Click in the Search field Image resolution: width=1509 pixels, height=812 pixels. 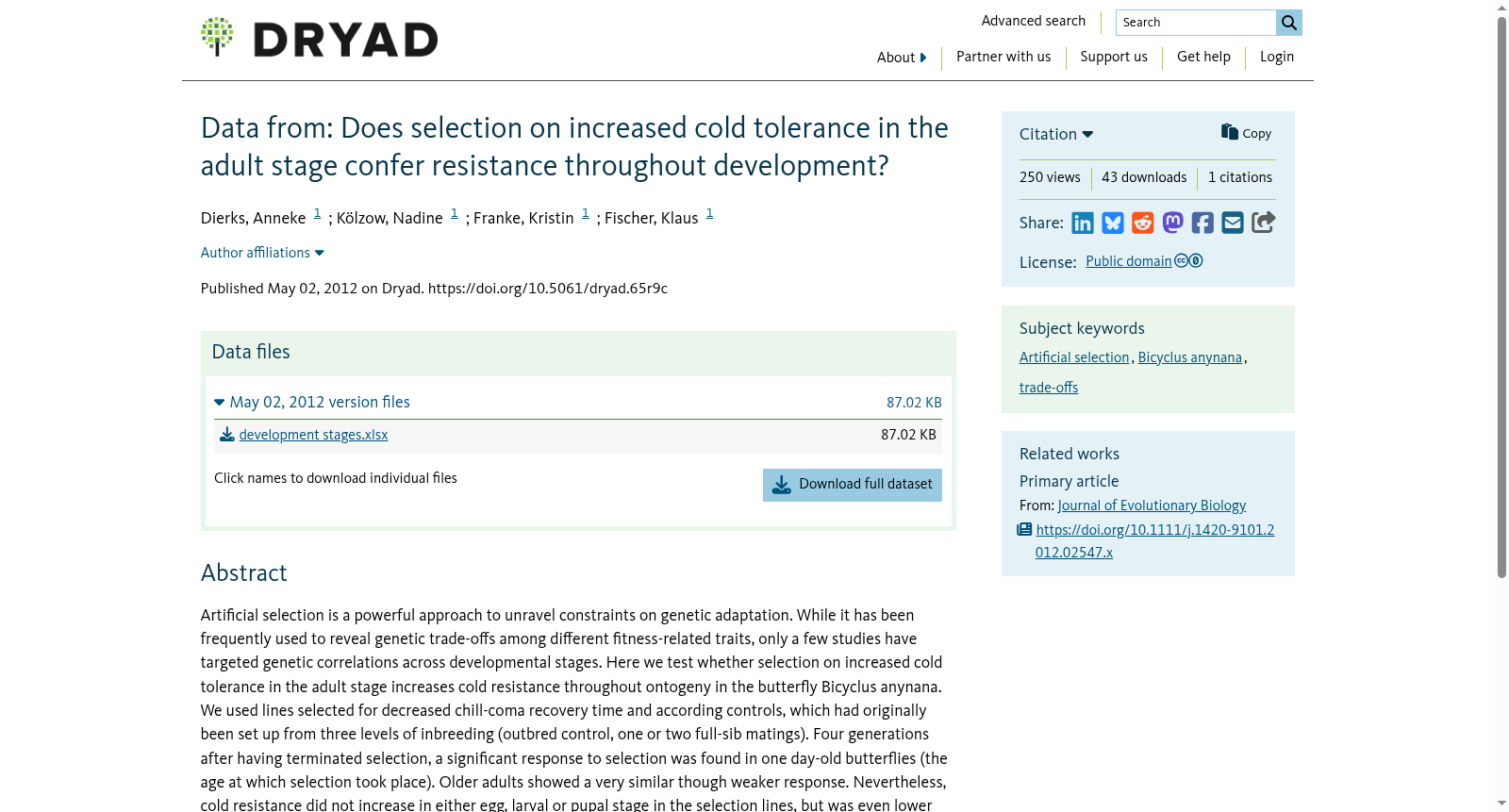pyautogui.click(x=1196, y=23)
